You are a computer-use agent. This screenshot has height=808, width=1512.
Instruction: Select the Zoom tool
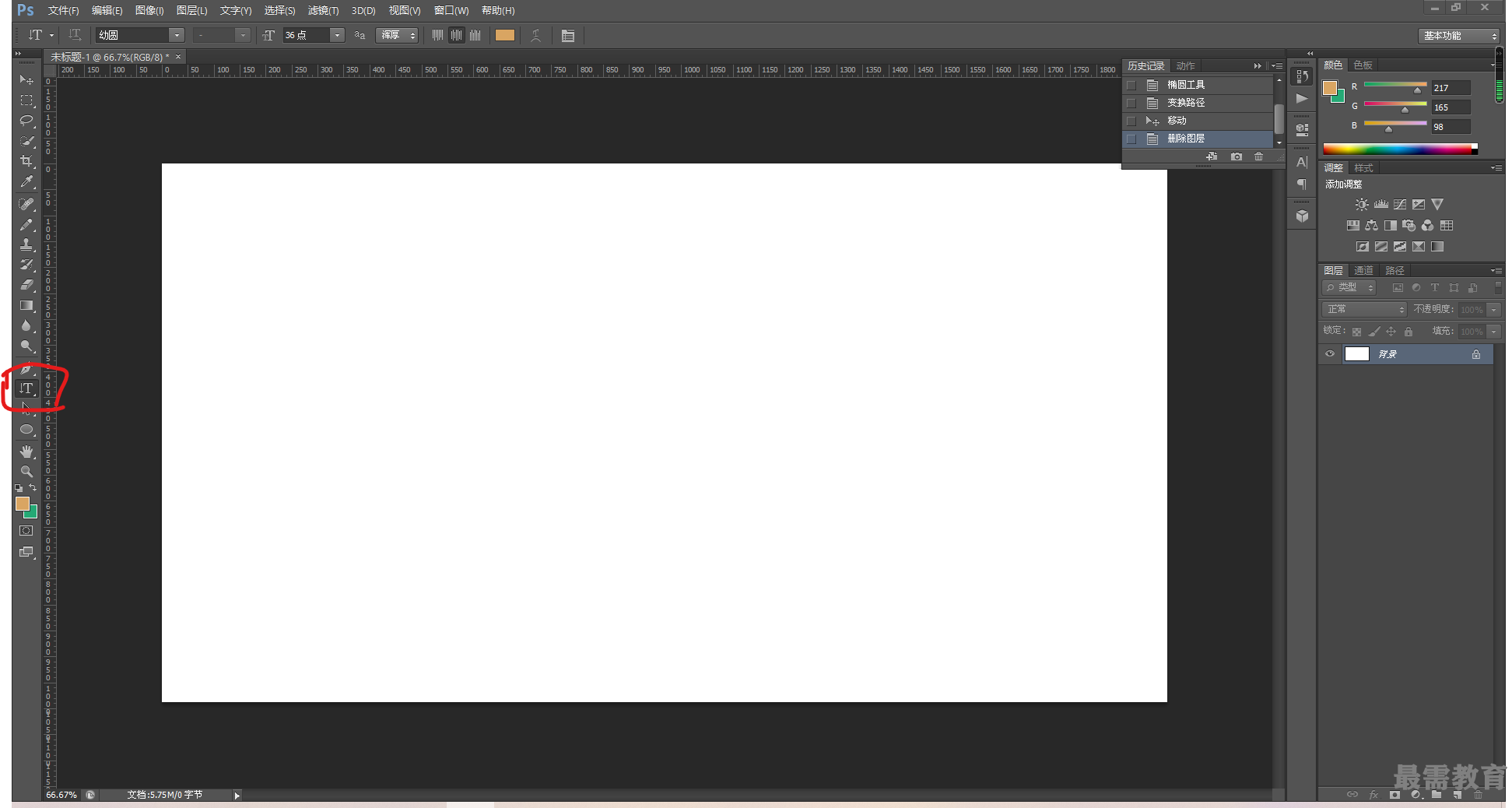pos(26,472)
